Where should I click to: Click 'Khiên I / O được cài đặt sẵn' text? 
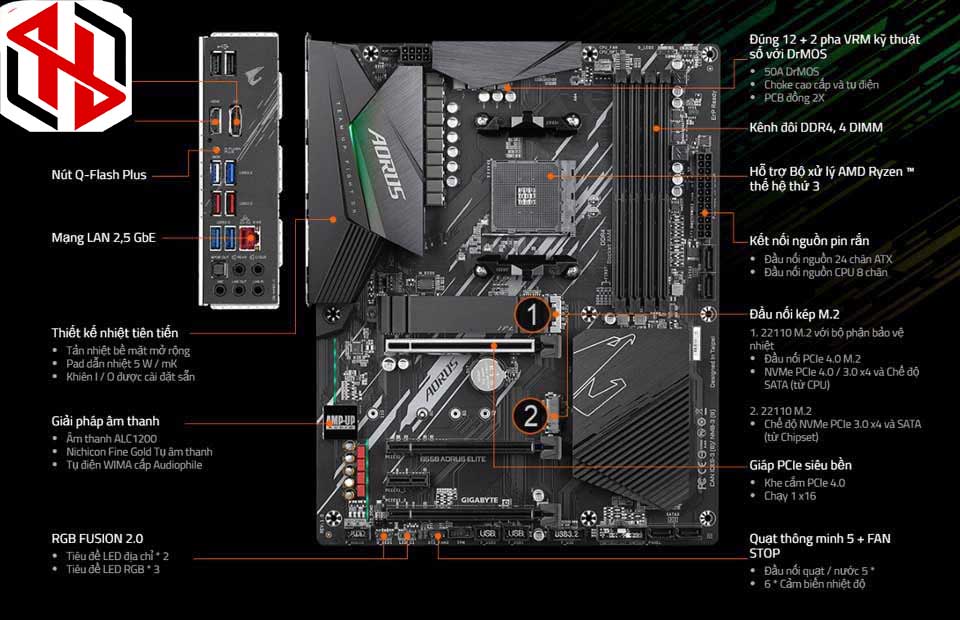[x=130, y=377]
